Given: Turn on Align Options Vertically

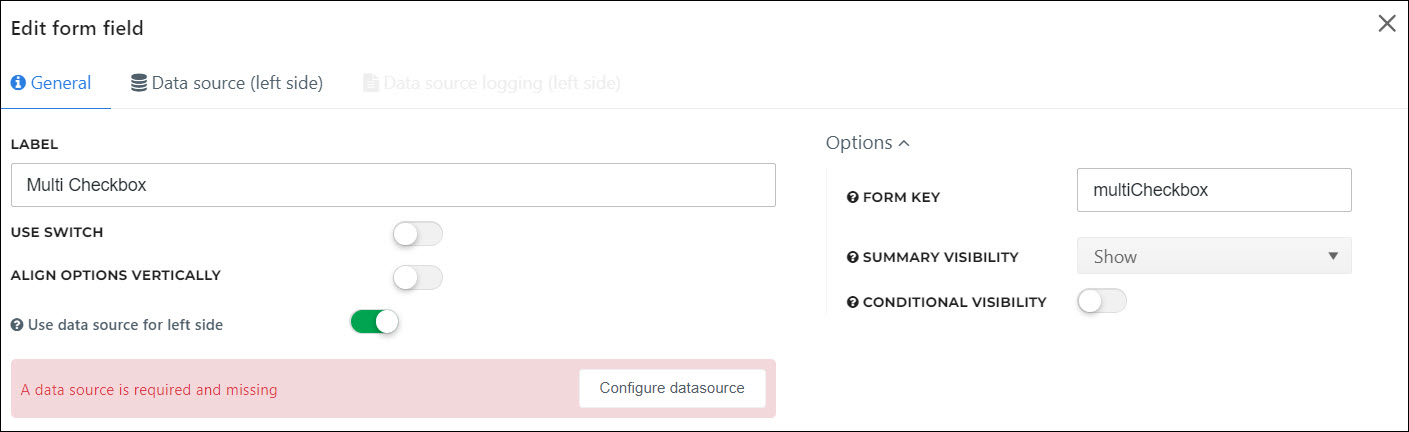Looking at the screenshot, I should (417, 277).
